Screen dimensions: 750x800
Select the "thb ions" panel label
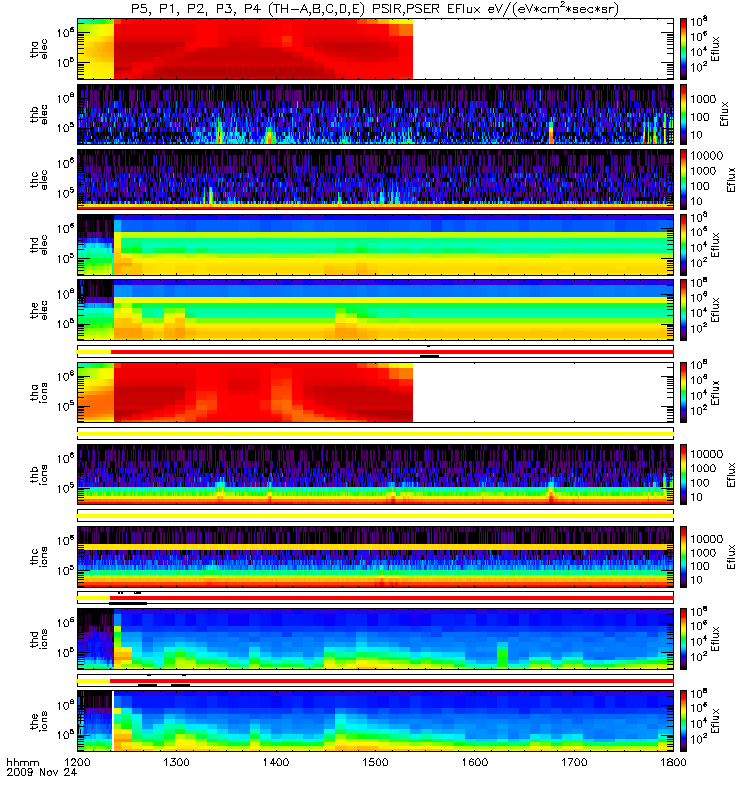pyautogui.click(x=39, y=474)
